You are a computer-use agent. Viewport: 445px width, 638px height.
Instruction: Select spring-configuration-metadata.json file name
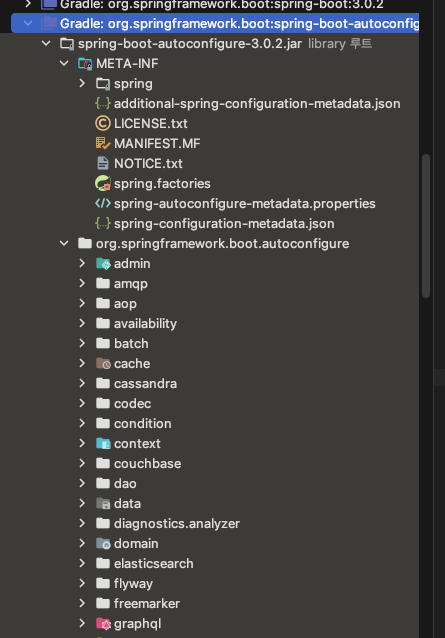224,224
